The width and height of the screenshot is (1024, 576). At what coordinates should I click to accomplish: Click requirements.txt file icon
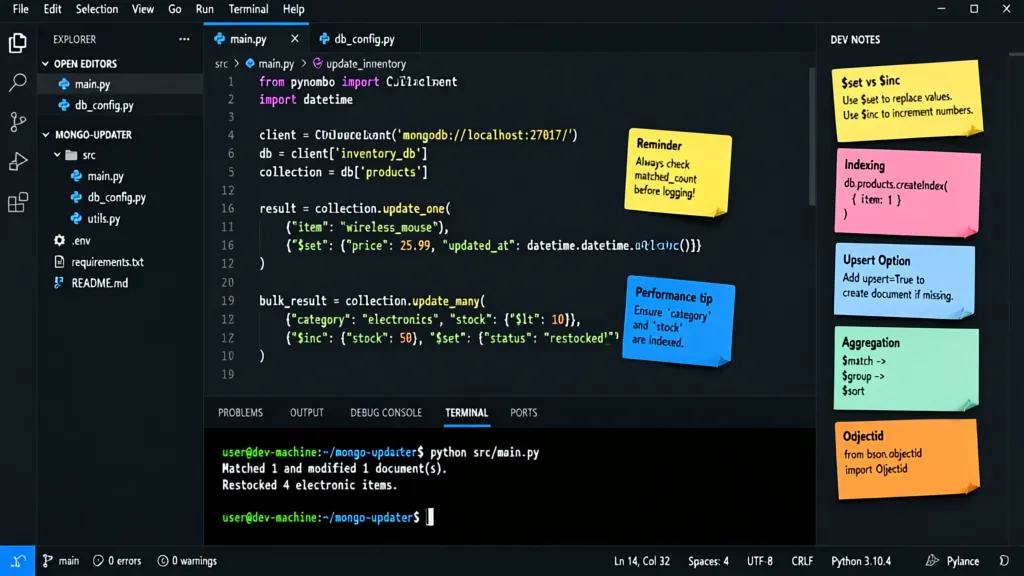click(59, 262)
